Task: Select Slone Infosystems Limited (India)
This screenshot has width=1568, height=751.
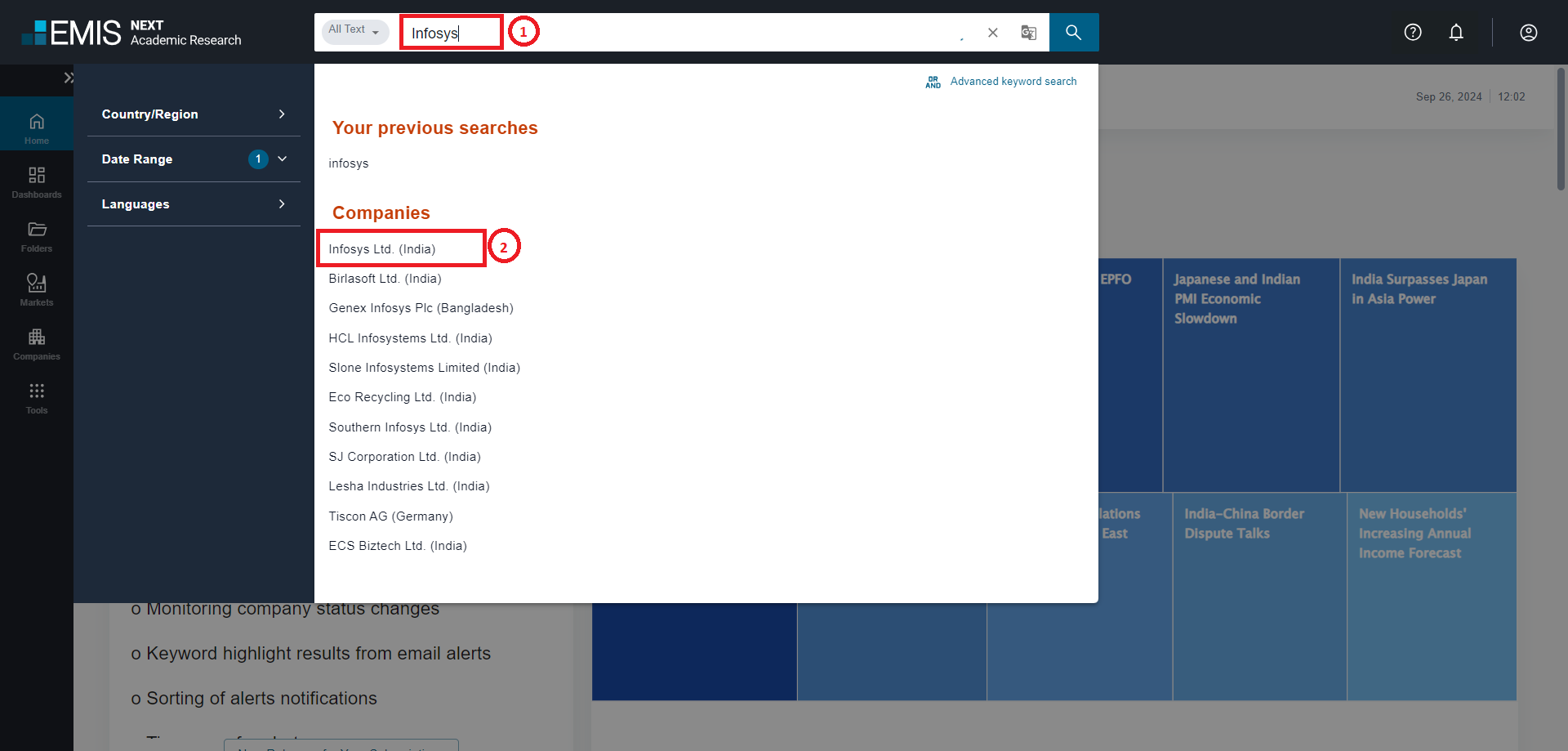Action: coord(424,368)
